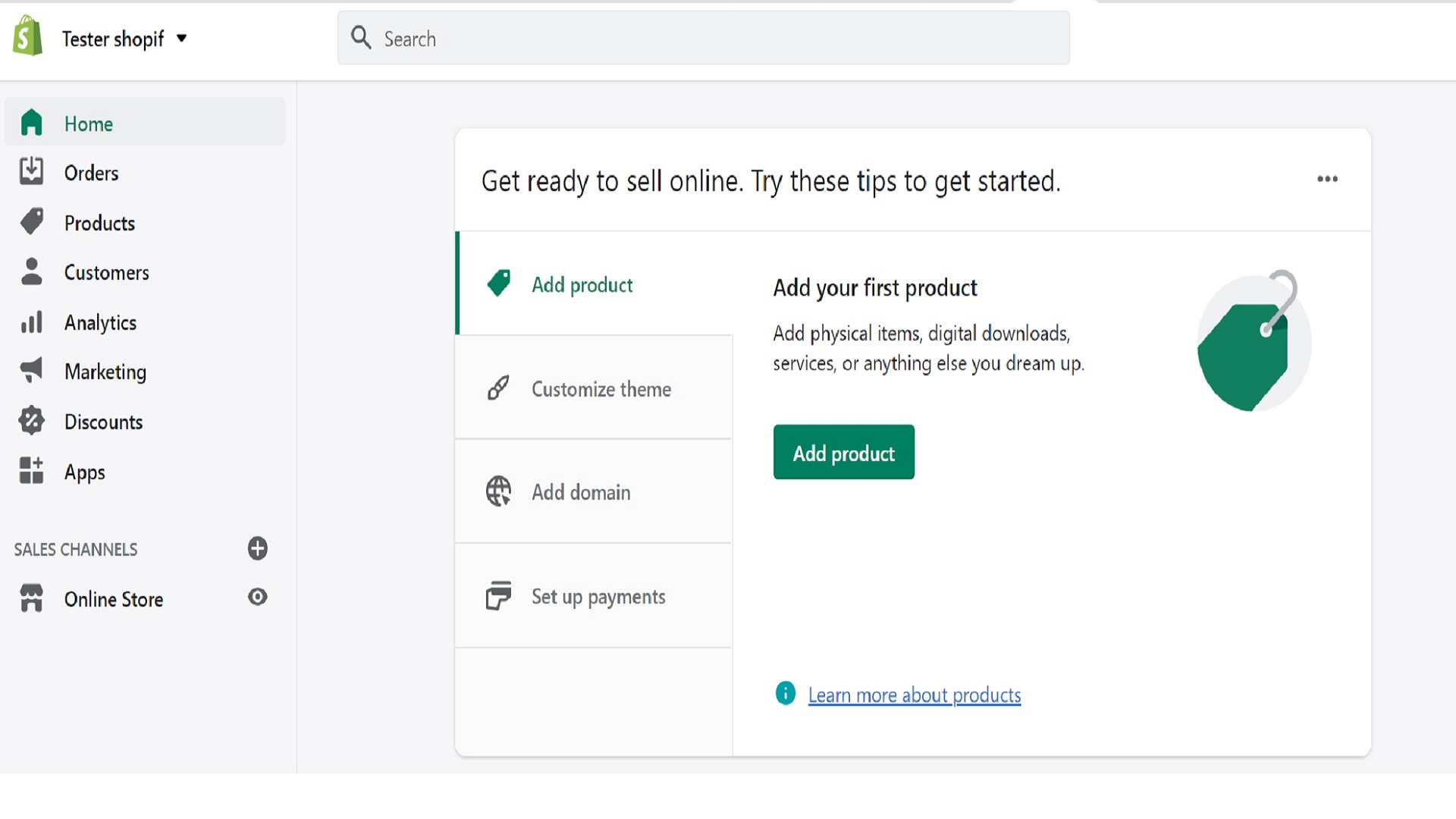Select the Discounts badge icon
This screenshot has height=819, width=1456.
pos(31,421)
